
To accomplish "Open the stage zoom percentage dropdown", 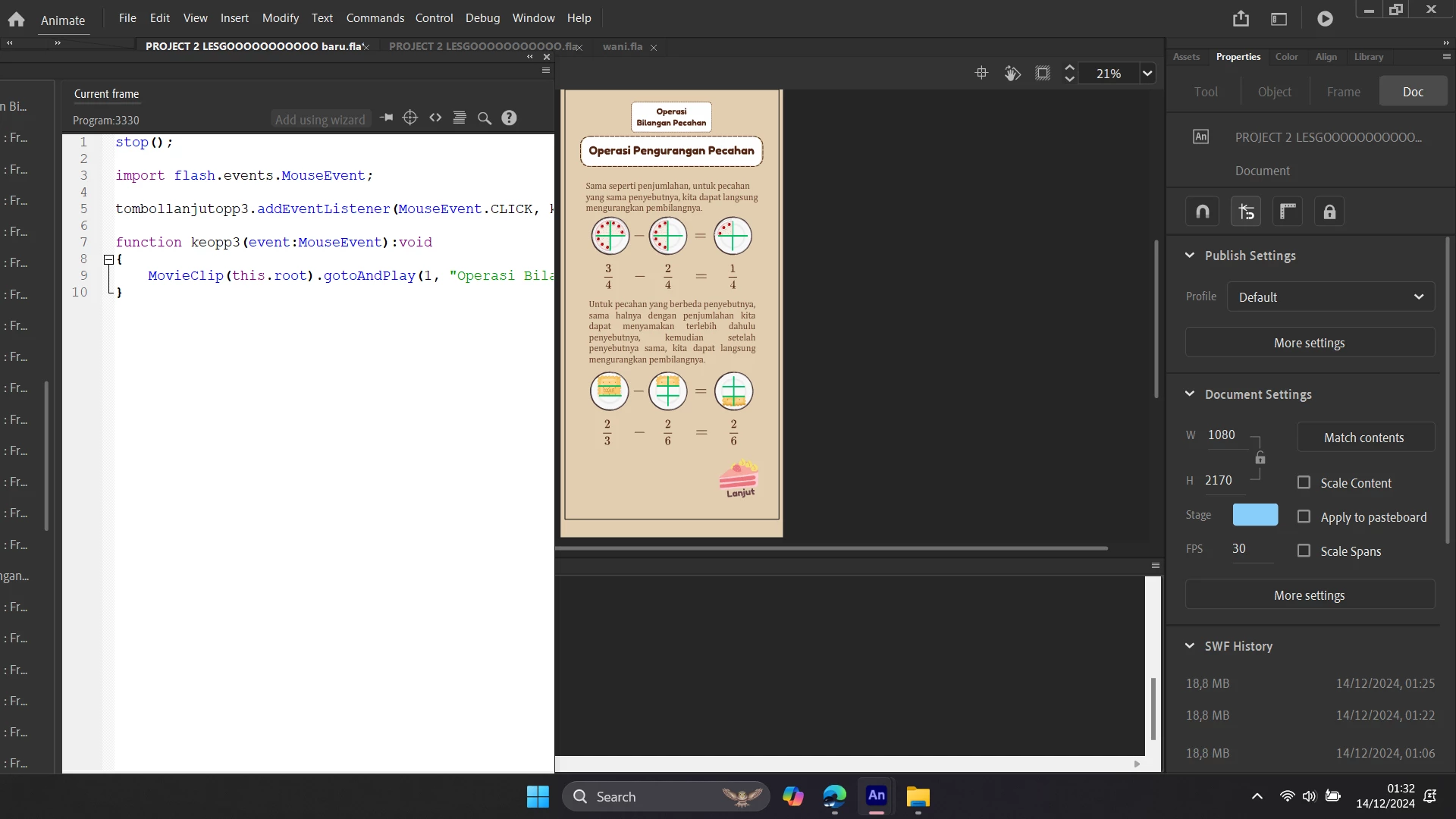I will [x=1147, y=74].
